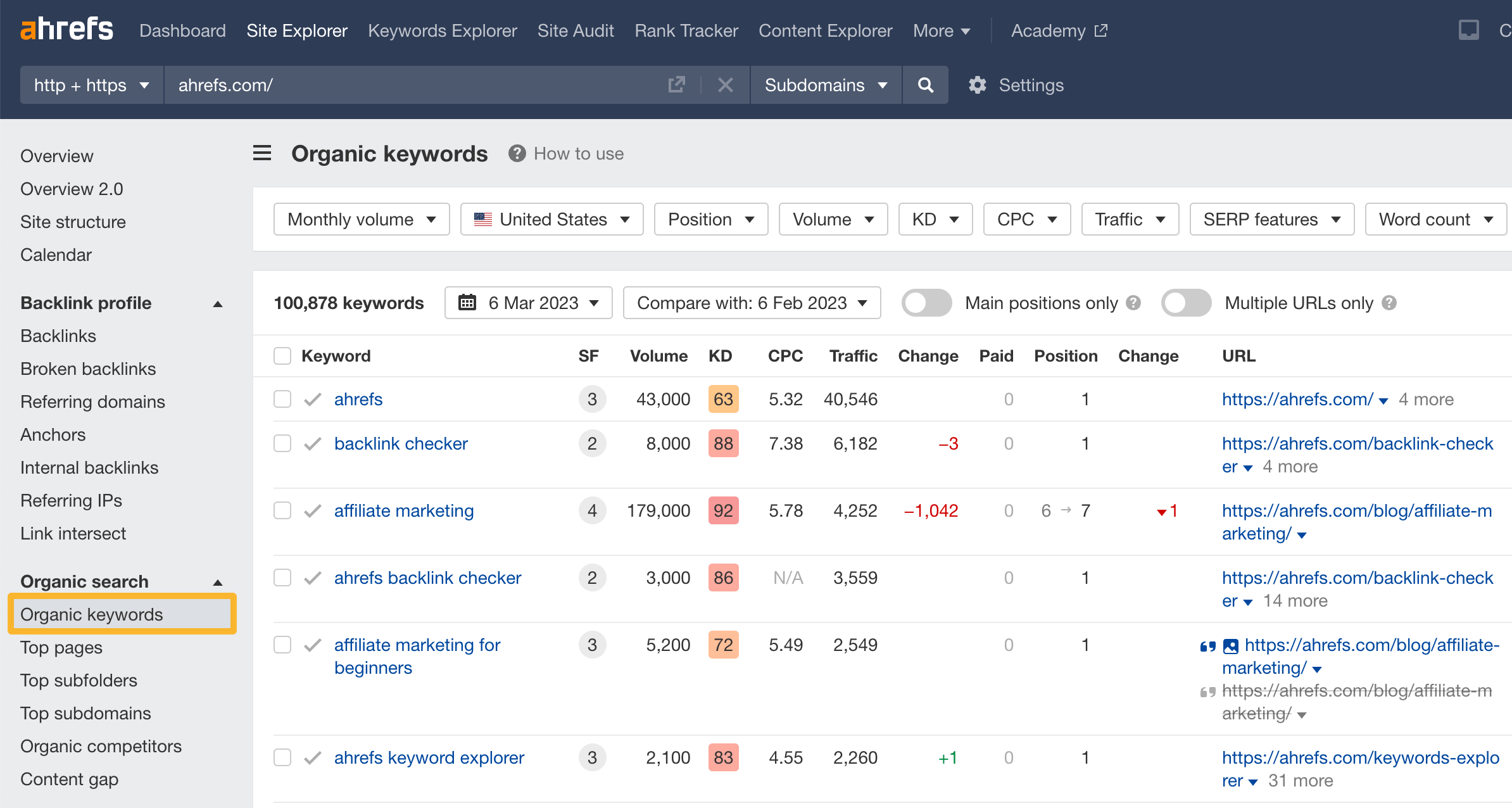Open the KD filter dropdown
Screen dimensions: 1512x808
pos(935,219)
